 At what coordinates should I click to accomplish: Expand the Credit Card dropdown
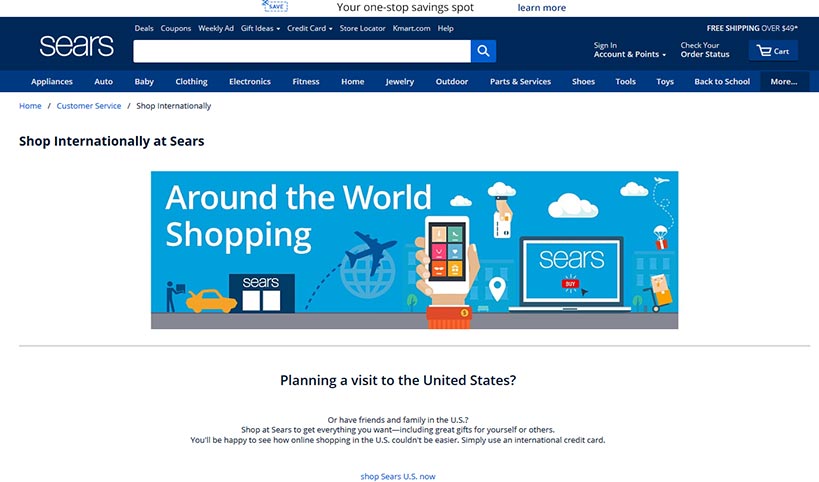pos(310,28)
